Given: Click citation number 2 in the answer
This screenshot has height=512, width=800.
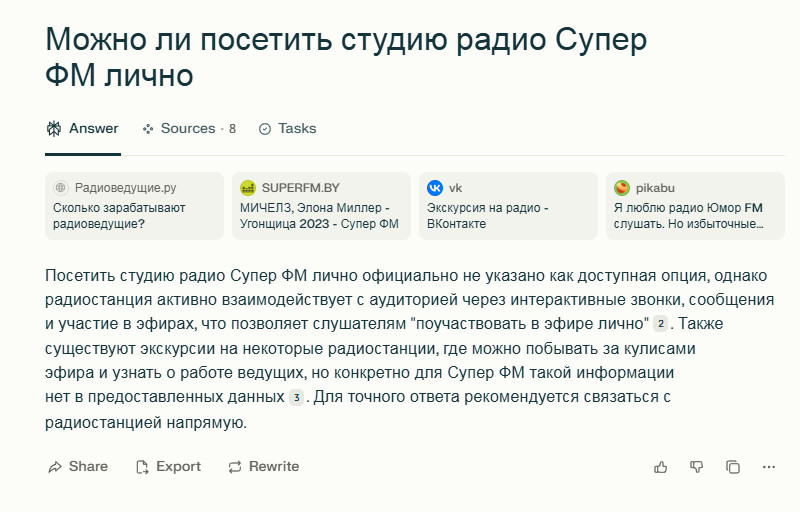Looking at the screenshot, I should click(x=660, y=323).
